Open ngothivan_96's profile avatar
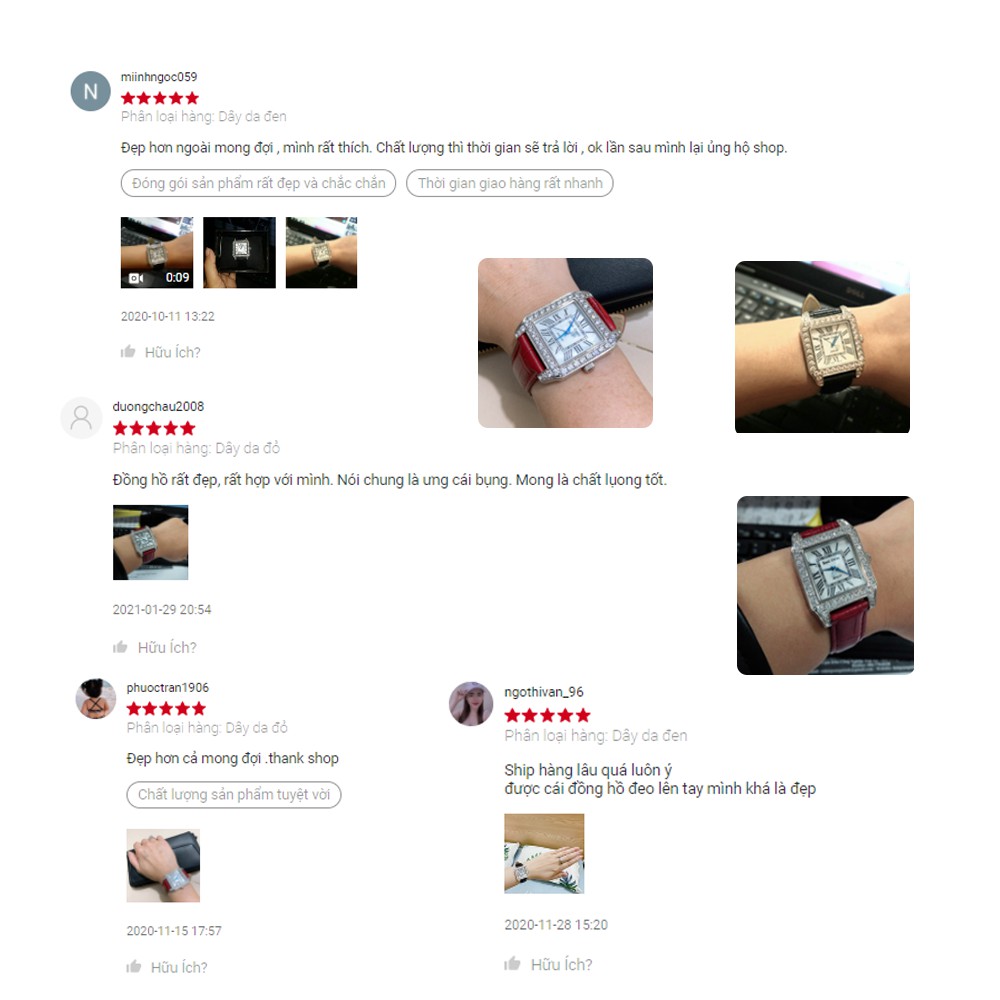This screenshot has width=1000, height=1000. [x=471, y=704]
